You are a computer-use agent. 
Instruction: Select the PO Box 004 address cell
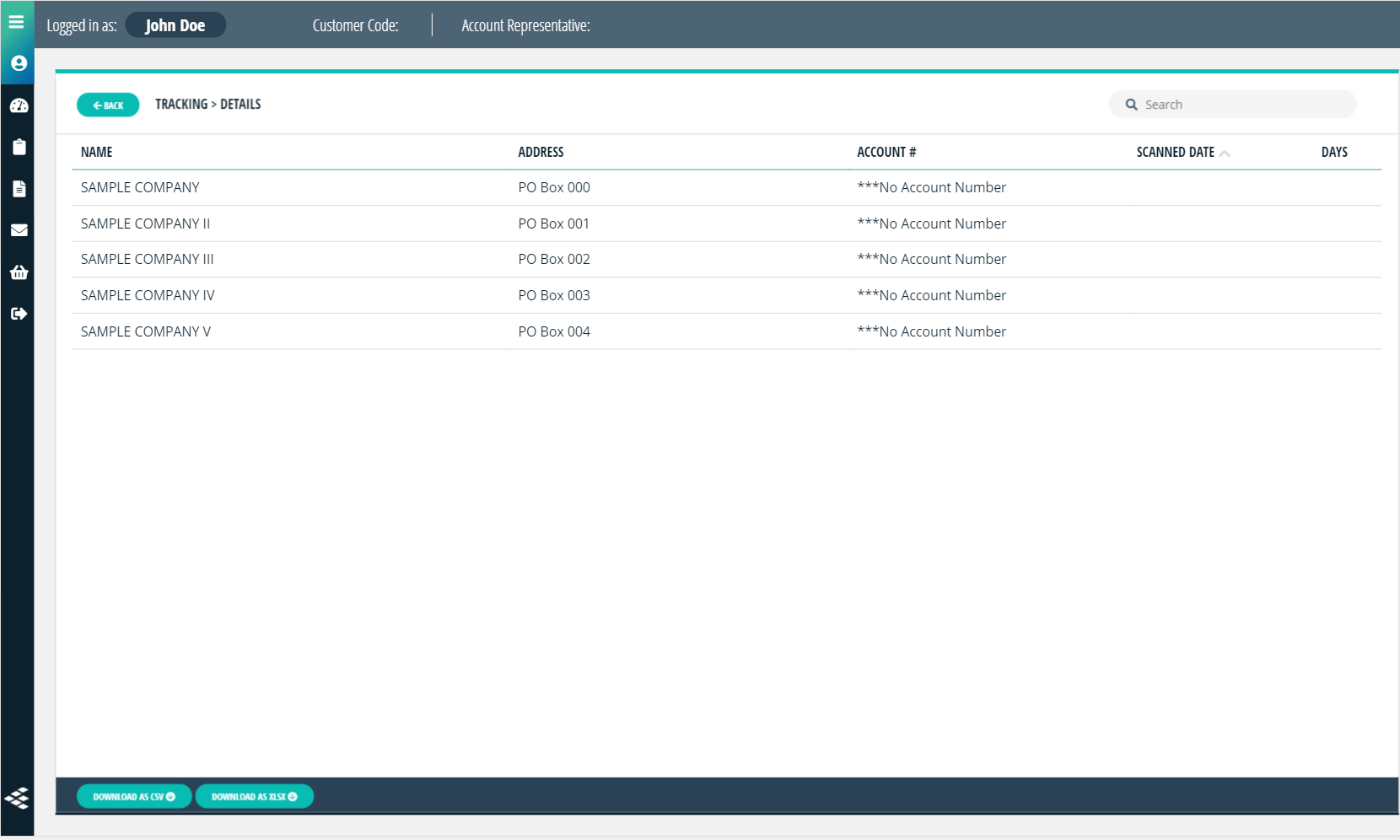(x=554, y=331)
